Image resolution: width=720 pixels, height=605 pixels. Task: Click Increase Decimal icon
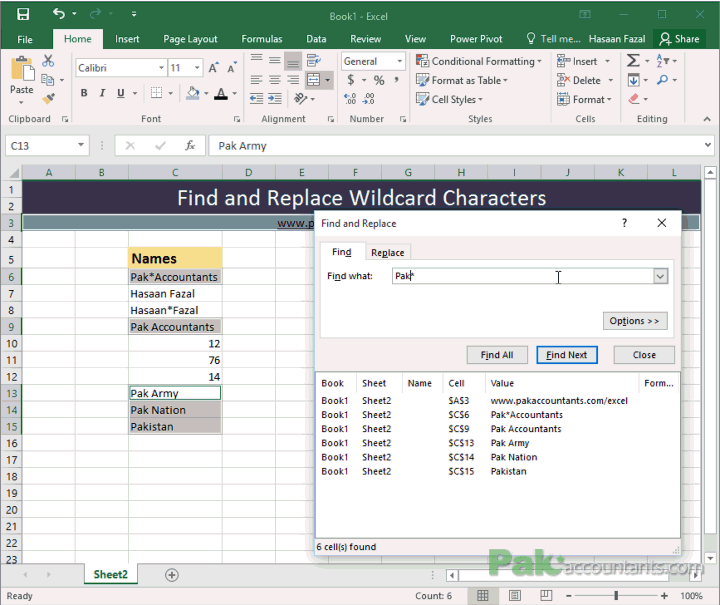click(350, 98)
